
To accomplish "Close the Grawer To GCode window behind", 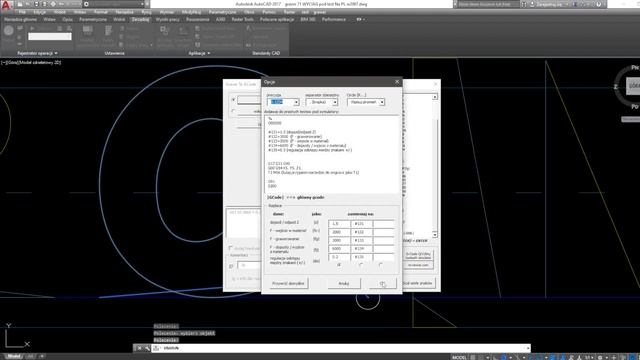I will pos(436,84).
